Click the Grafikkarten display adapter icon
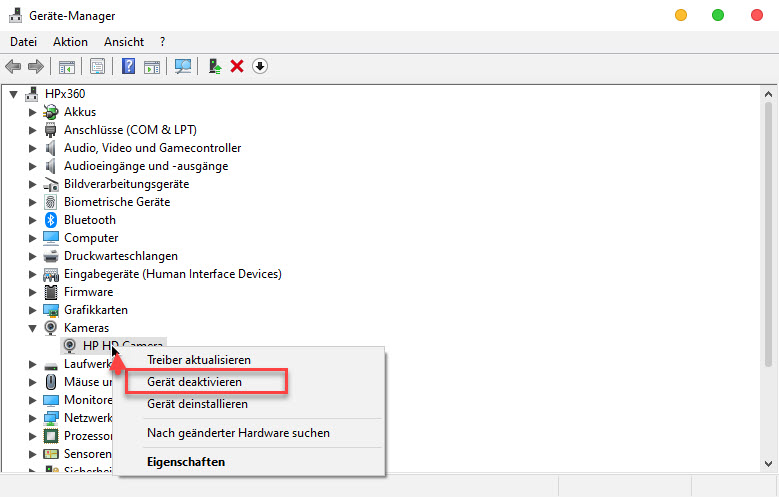Screen dimensions: 779x497 [x=51, y=310]
